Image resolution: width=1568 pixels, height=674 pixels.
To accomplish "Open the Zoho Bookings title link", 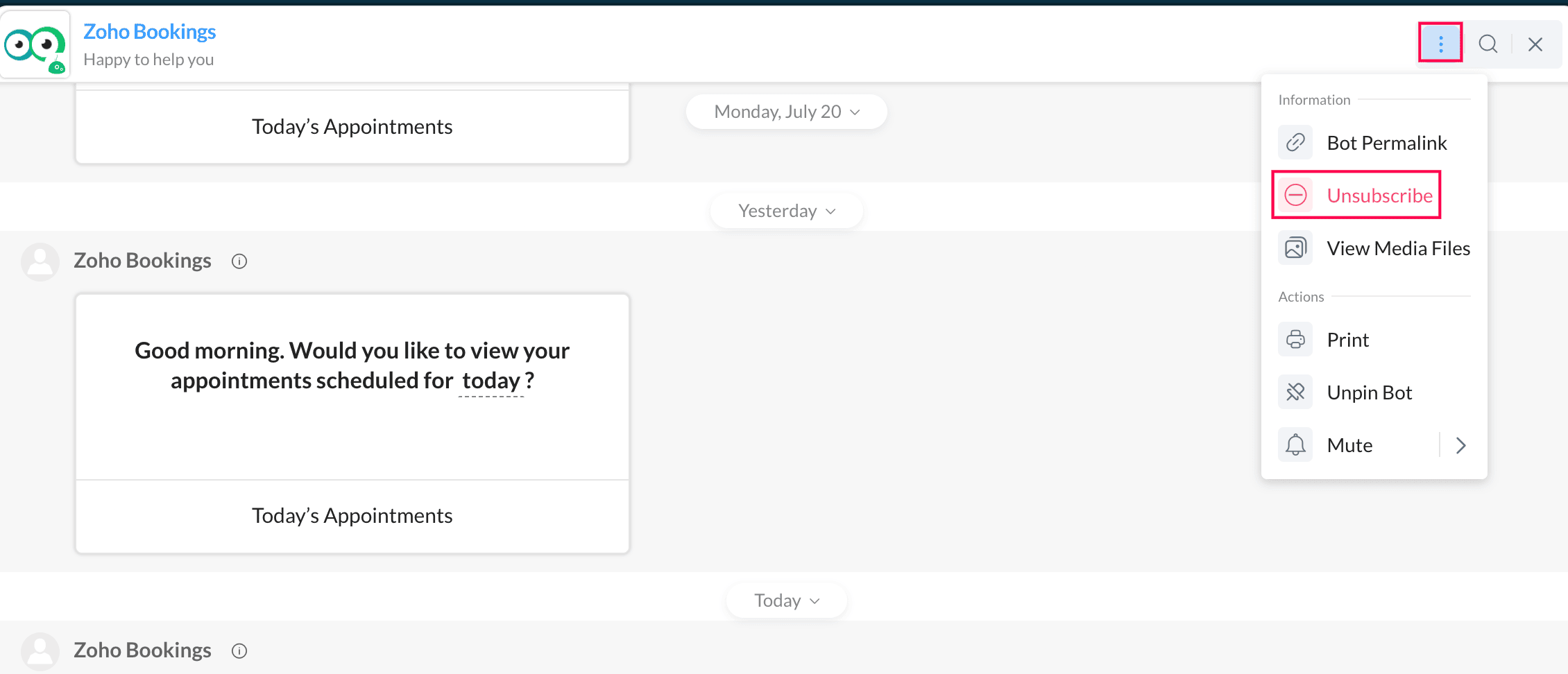I will pyautogui.click(x=149, y=32).
